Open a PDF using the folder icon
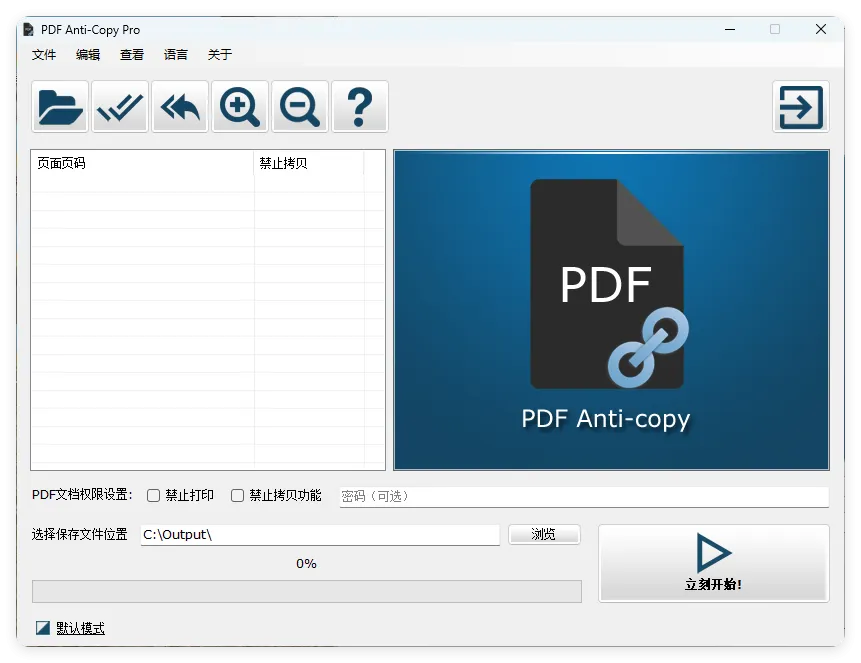 click(x=59, y=106)
